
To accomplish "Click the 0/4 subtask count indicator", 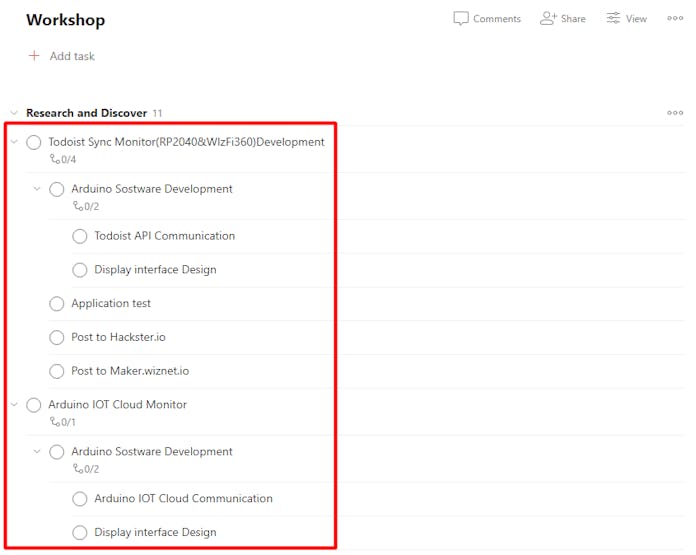I will [x=63, y=159].
